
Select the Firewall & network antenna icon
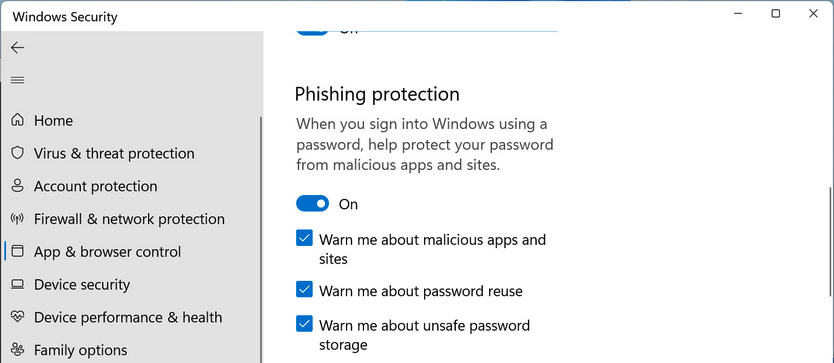pos(18,219)
